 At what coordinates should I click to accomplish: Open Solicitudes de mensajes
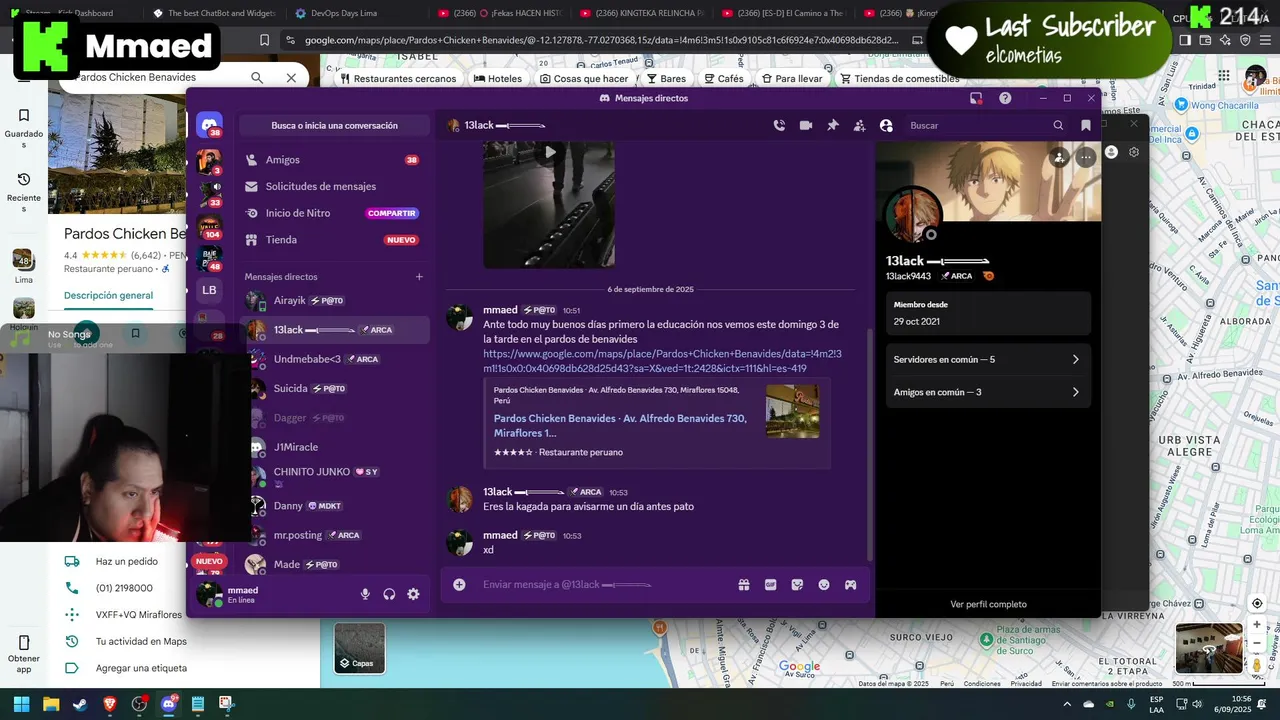click(x=334, y=186)
